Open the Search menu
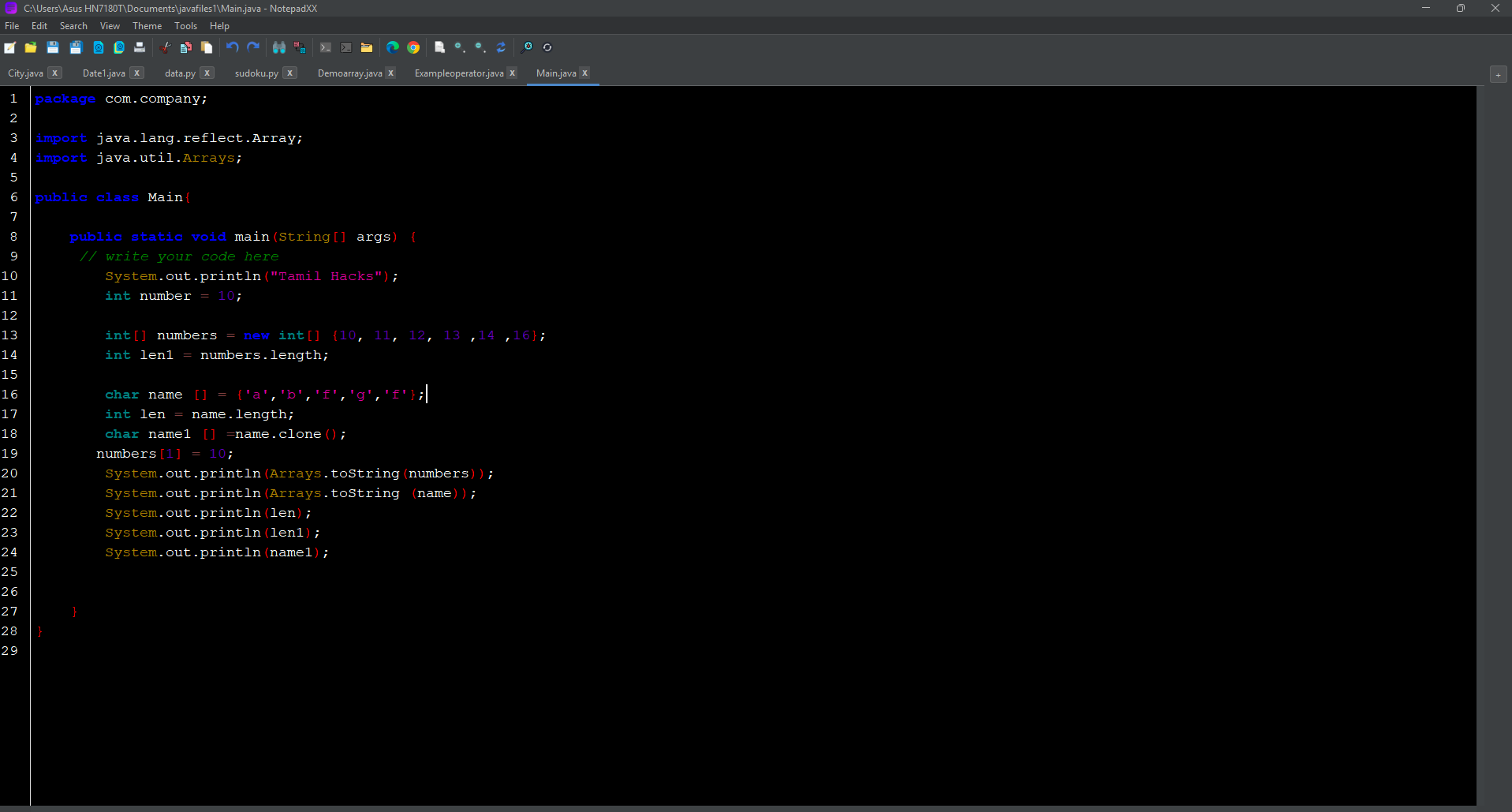Viewport: 1512px width, 812px height. click(73, 26)
